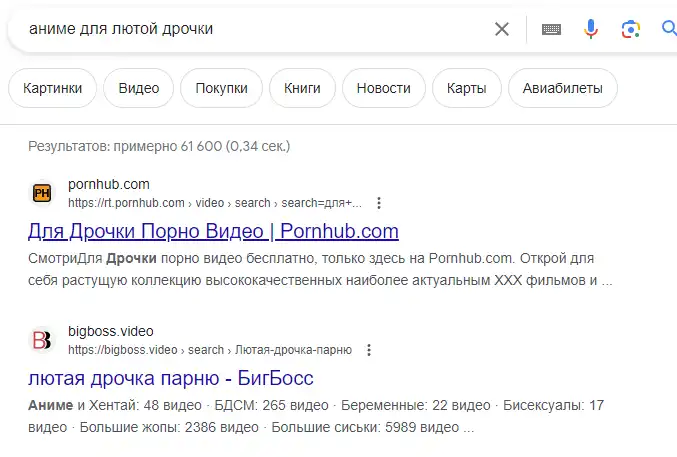Viewport: 677px width, 457px height.
Task: Switch to the Книги tab
Action: (x=302, y=88)
